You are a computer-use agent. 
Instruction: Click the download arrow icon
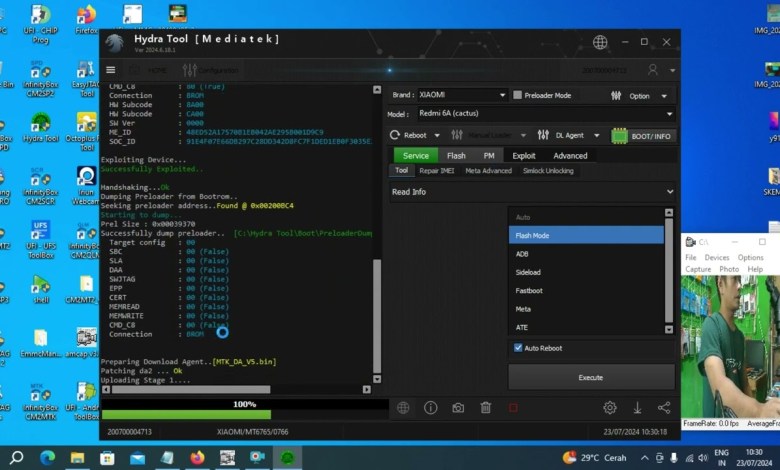(x=637, y=407)
